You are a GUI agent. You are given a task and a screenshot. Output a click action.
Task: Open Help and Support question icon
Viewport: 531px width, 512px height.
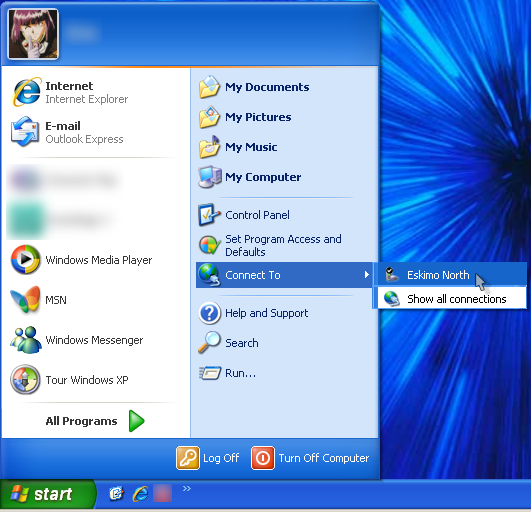[x=210, y=313]
